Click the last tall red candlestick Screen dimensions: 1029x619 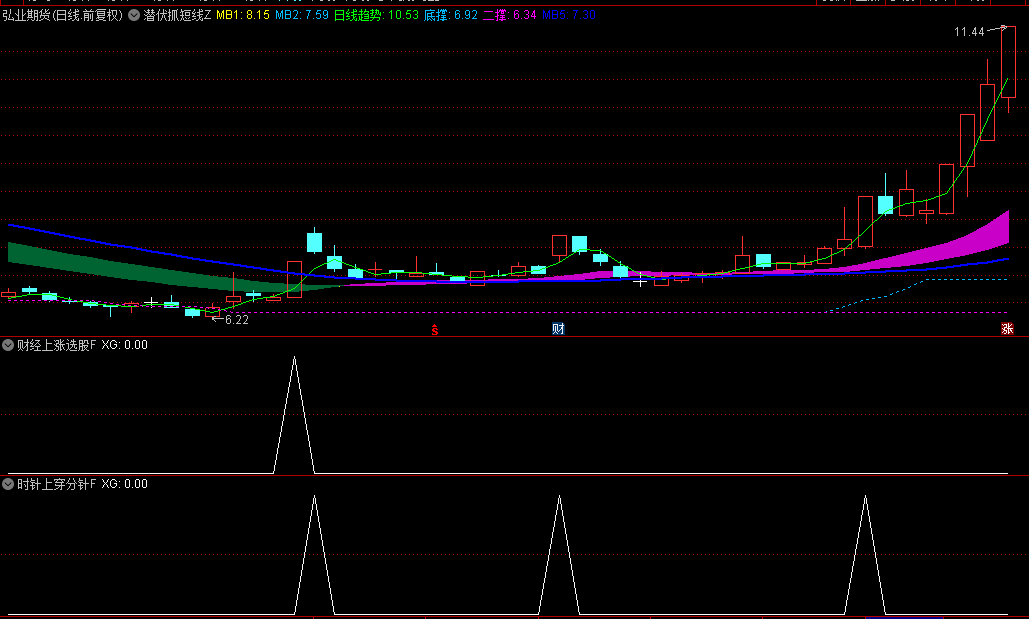point(1008,62)
